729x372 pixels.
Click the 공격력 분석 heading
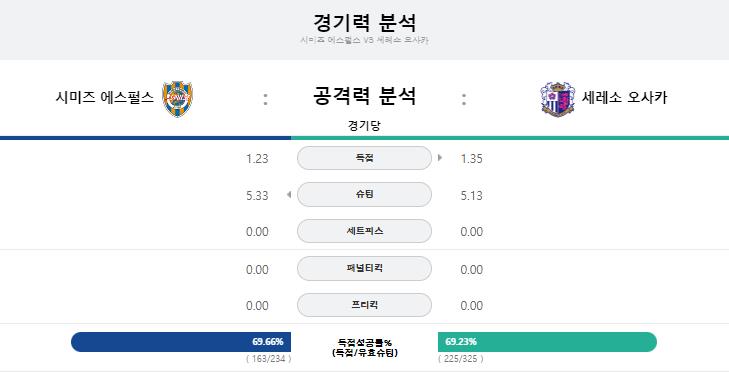pos(364,95)
